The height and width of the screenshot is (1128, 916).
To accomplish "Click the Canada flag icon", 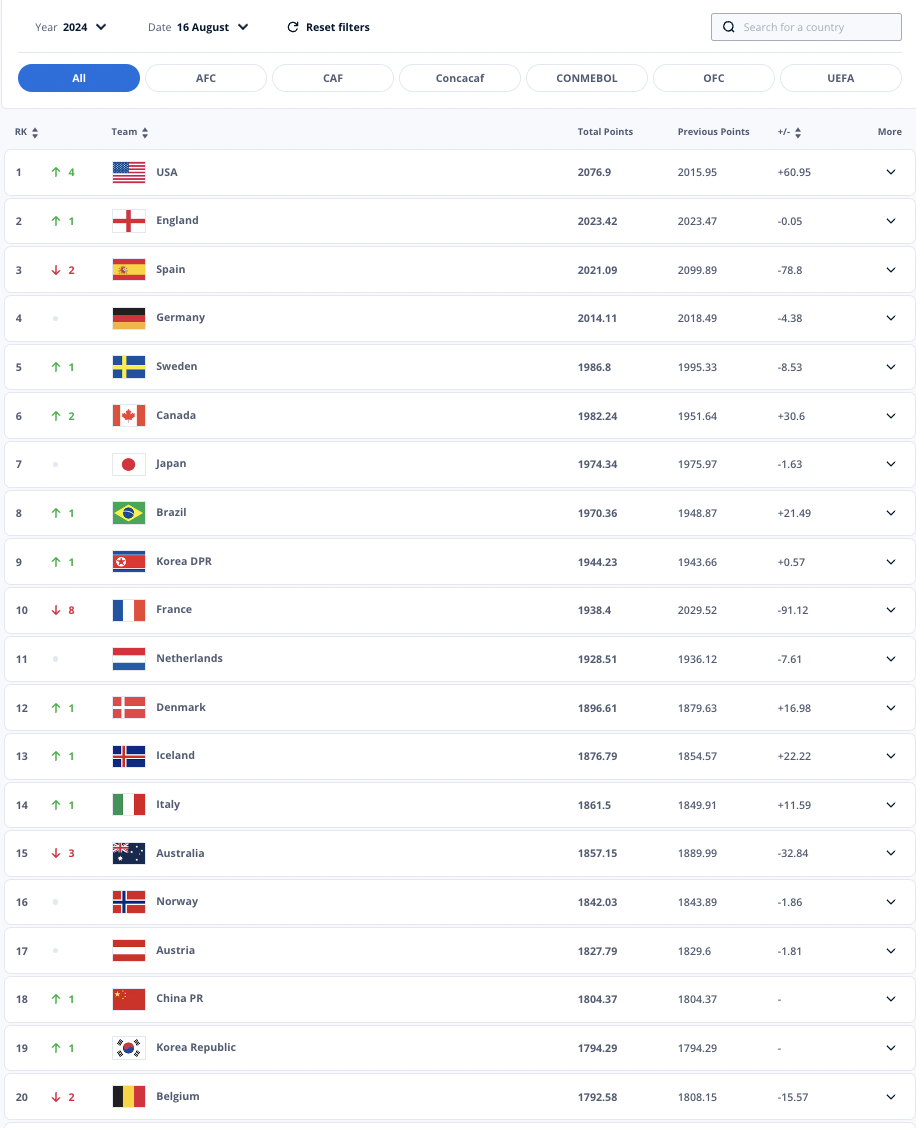I will tap(129, 416).
